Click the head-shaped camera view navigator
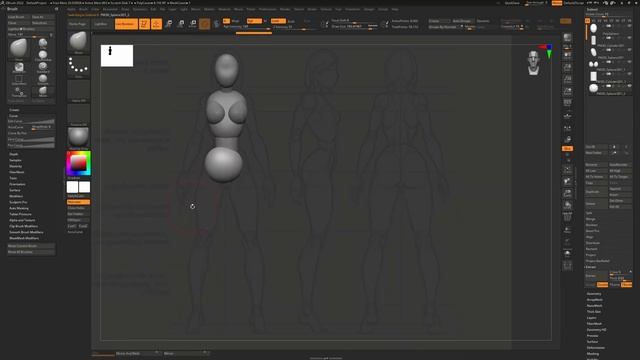640x360 pixels. tap(533, 63)
